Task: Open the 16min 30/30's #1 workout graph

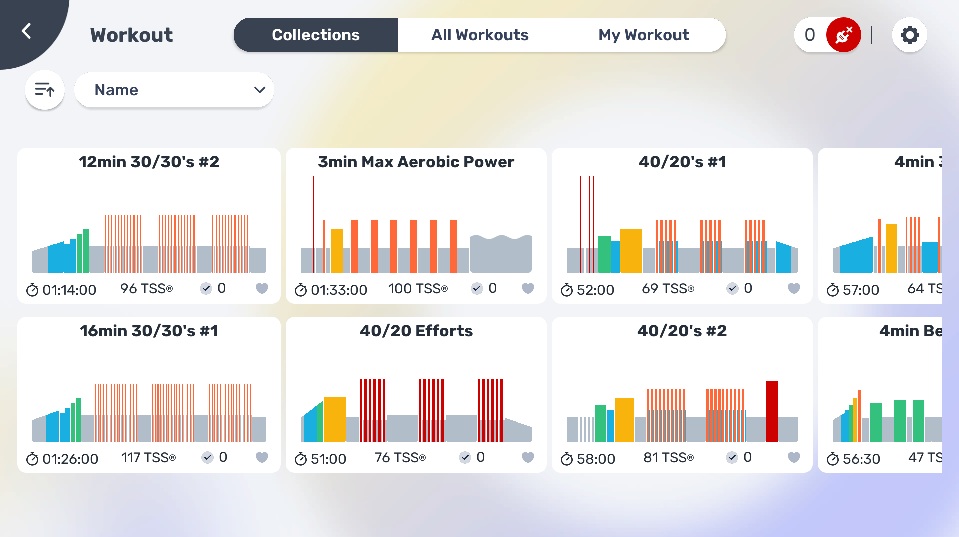Action: click(x=149, y=412)
